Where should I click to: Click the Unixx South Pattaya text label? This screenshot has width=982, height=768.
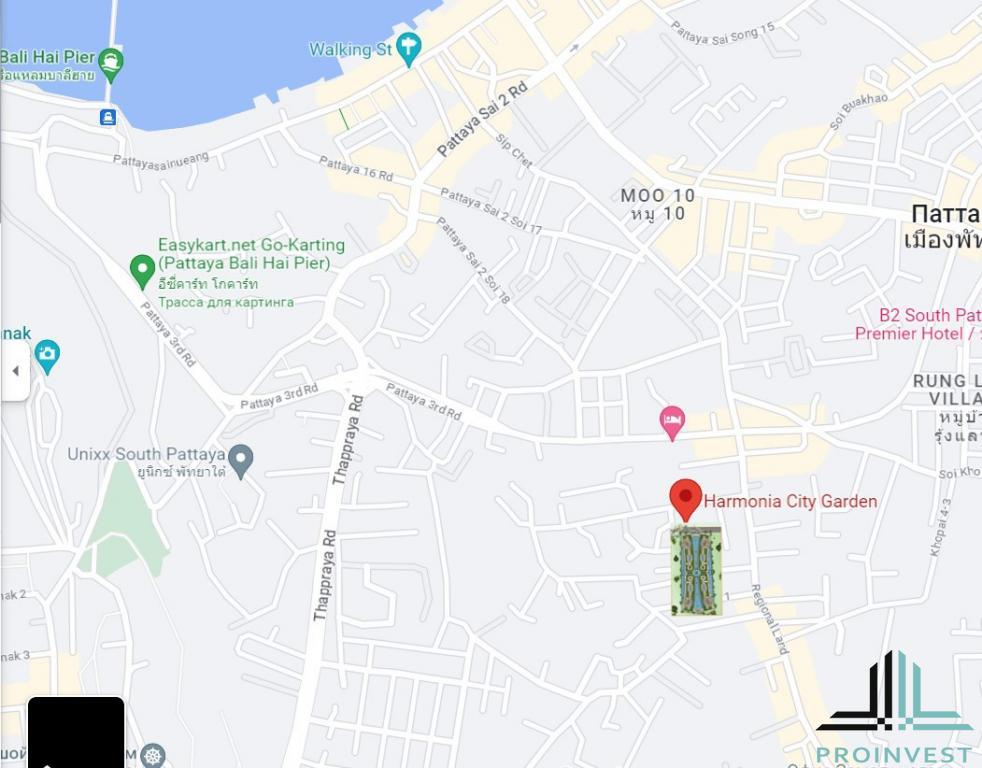(x=146, y=454)
